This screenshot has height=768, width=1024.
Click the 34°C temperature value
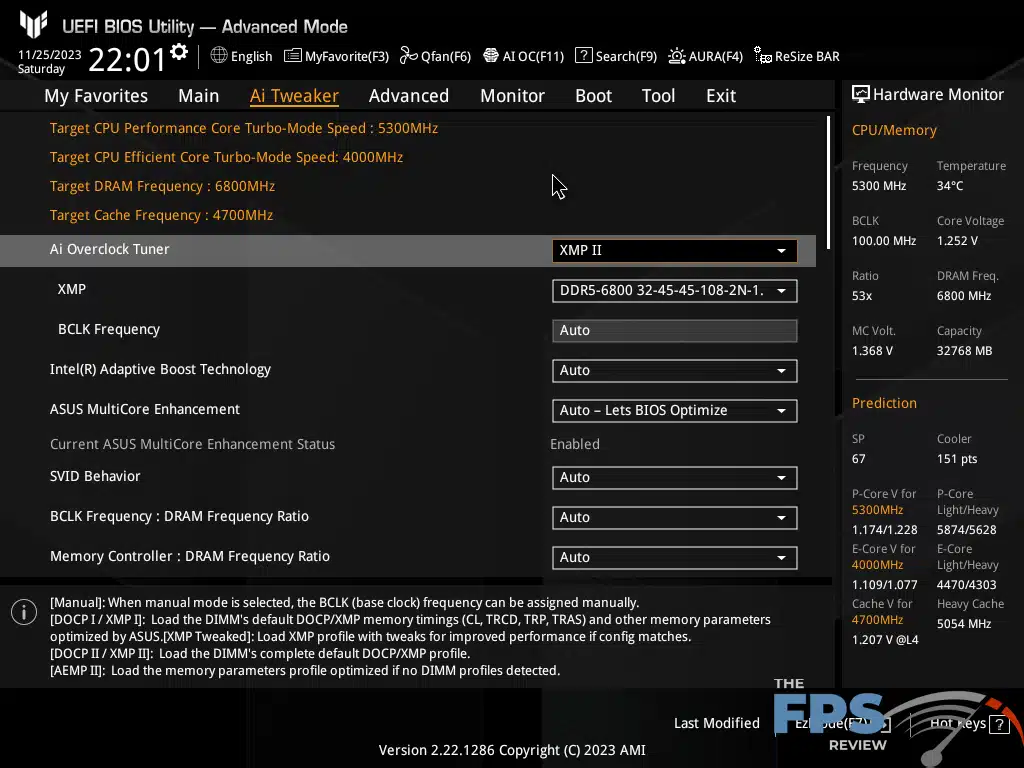point(950,185)
